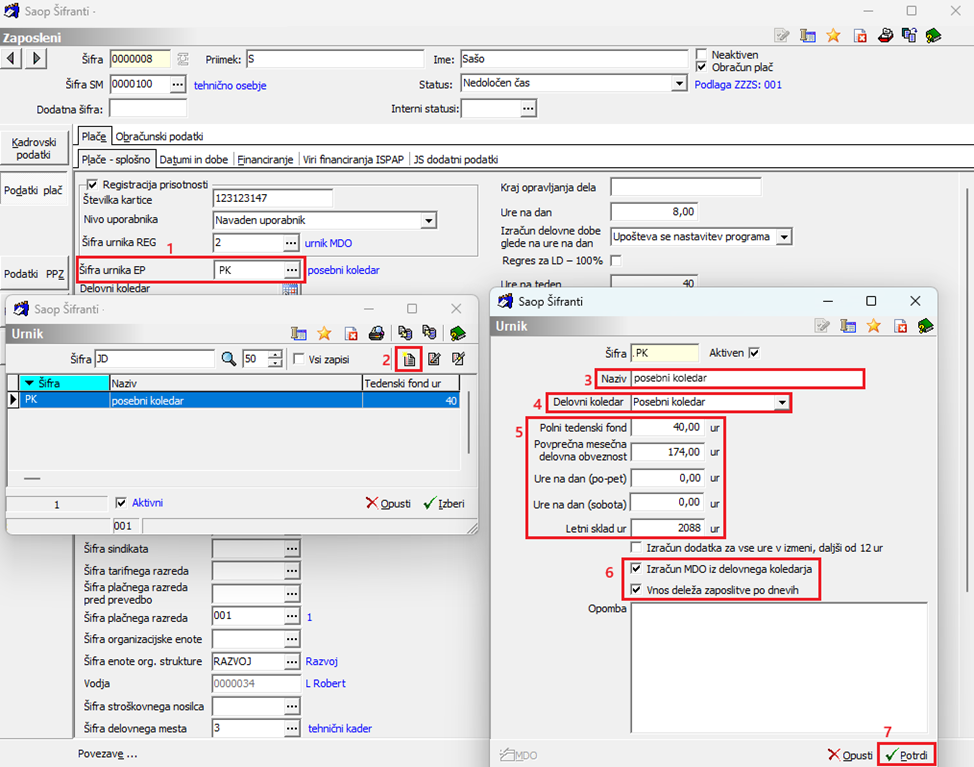Click Izberi button in Urnik list
Viewport: 974px width, 767px height.
(x=444, y=503)
